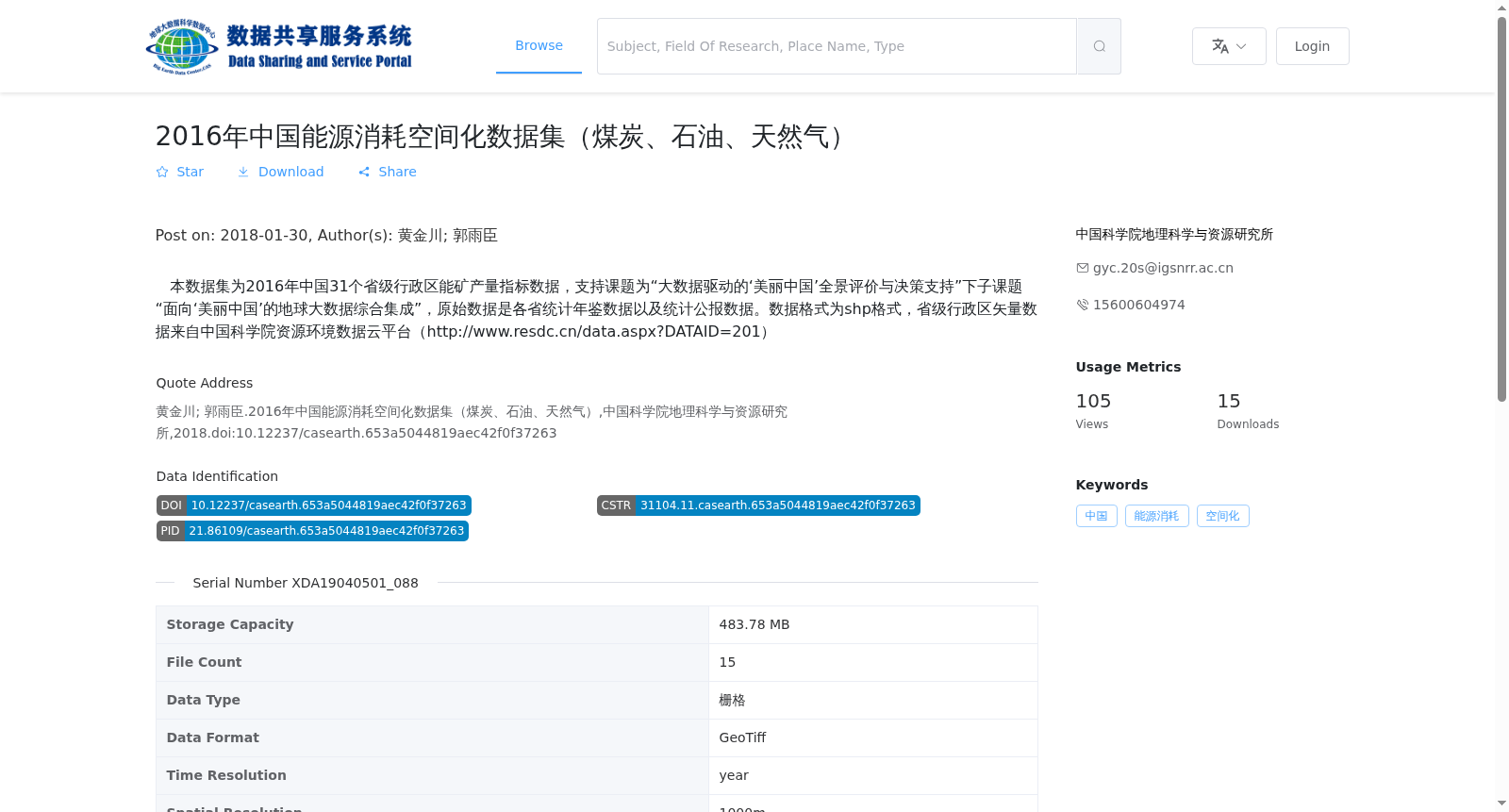Image resolution: width=1509 pixels, height=812 pixels.
Task: Click the Star link label
Action: [191, 172]
